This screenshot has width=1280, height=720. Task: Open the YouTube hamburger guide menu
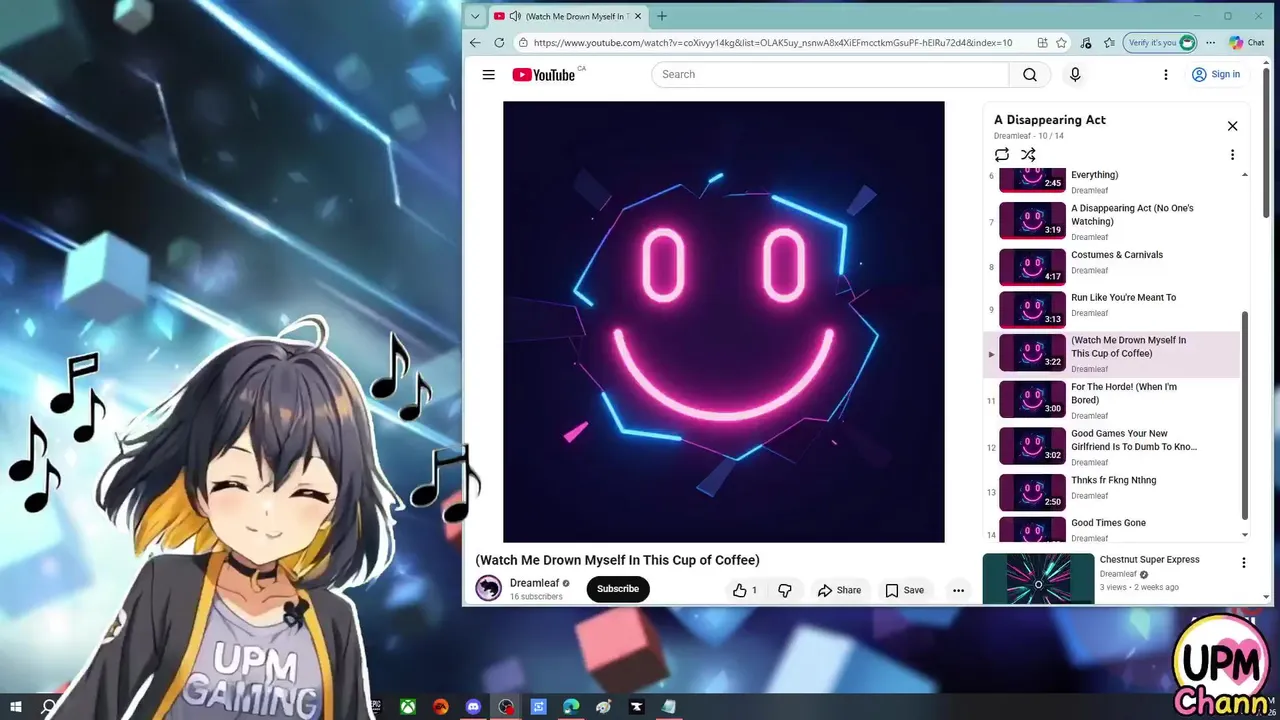coord(488,75)
